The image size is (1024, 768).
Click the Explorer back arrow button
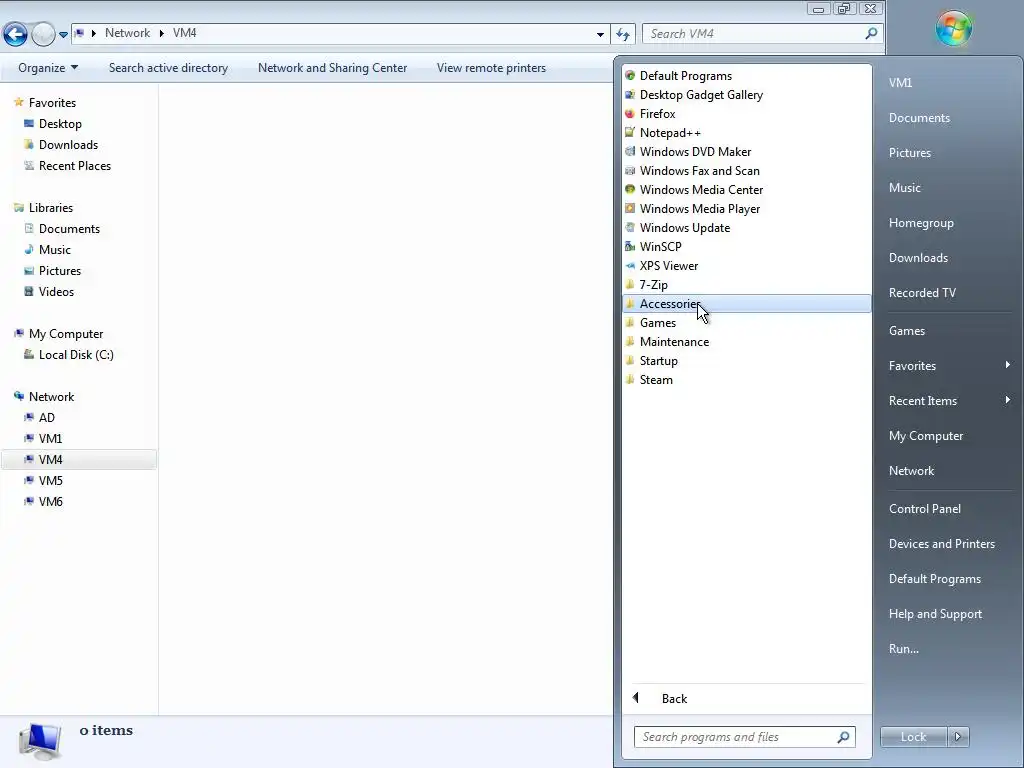point(15,34)
